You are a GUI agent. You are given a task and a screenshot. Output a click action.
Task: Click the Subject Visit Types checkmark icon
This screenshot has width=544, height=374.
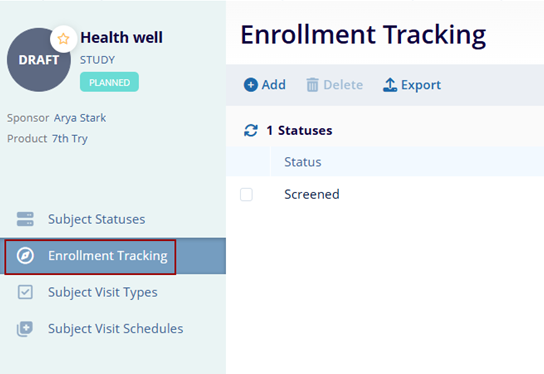[x=25, y=292]
